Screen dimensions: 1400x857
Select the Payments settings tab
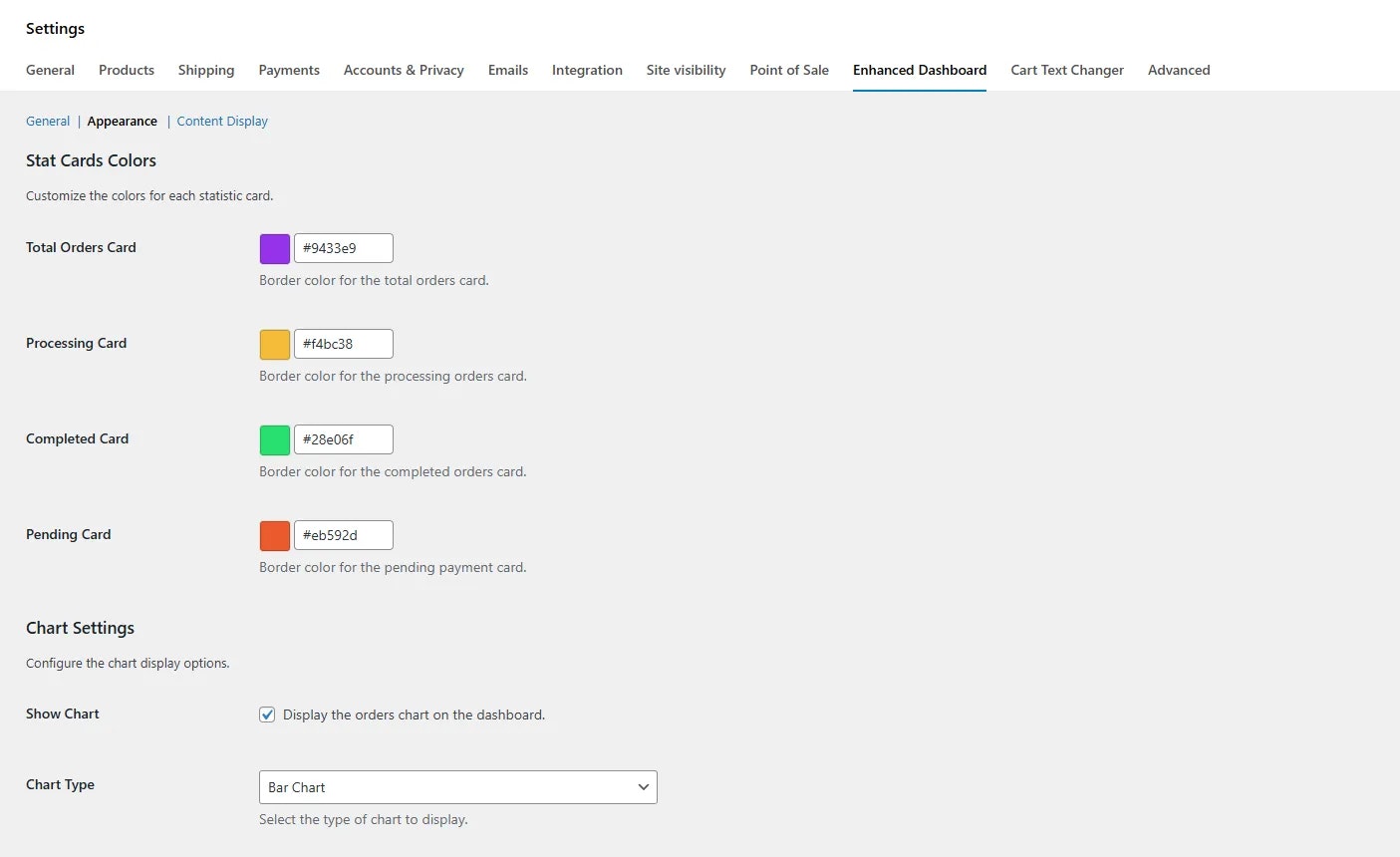[288, 70]
